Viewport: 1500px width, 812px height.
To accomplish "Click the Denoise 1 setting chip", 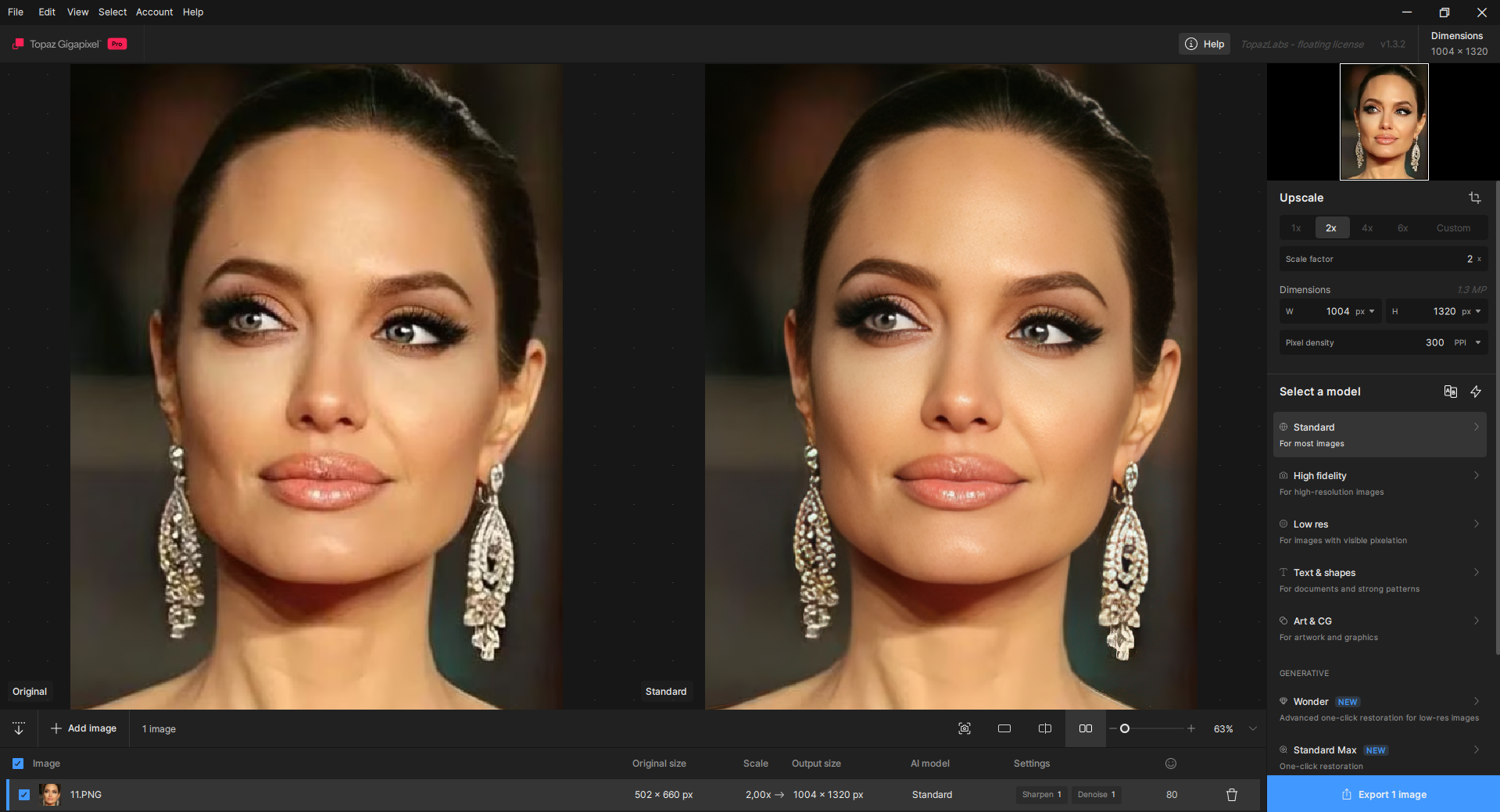I will click(1097, 795).
